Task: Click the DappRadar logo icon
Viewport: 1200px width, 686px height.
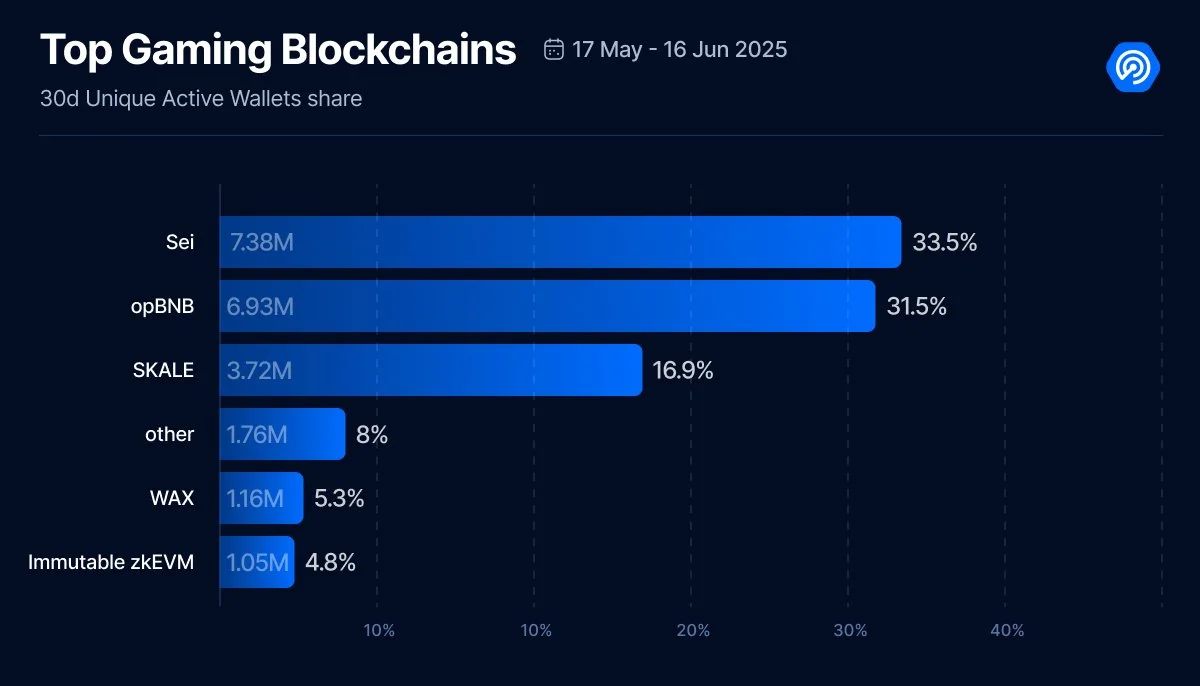Action: 1133,67
